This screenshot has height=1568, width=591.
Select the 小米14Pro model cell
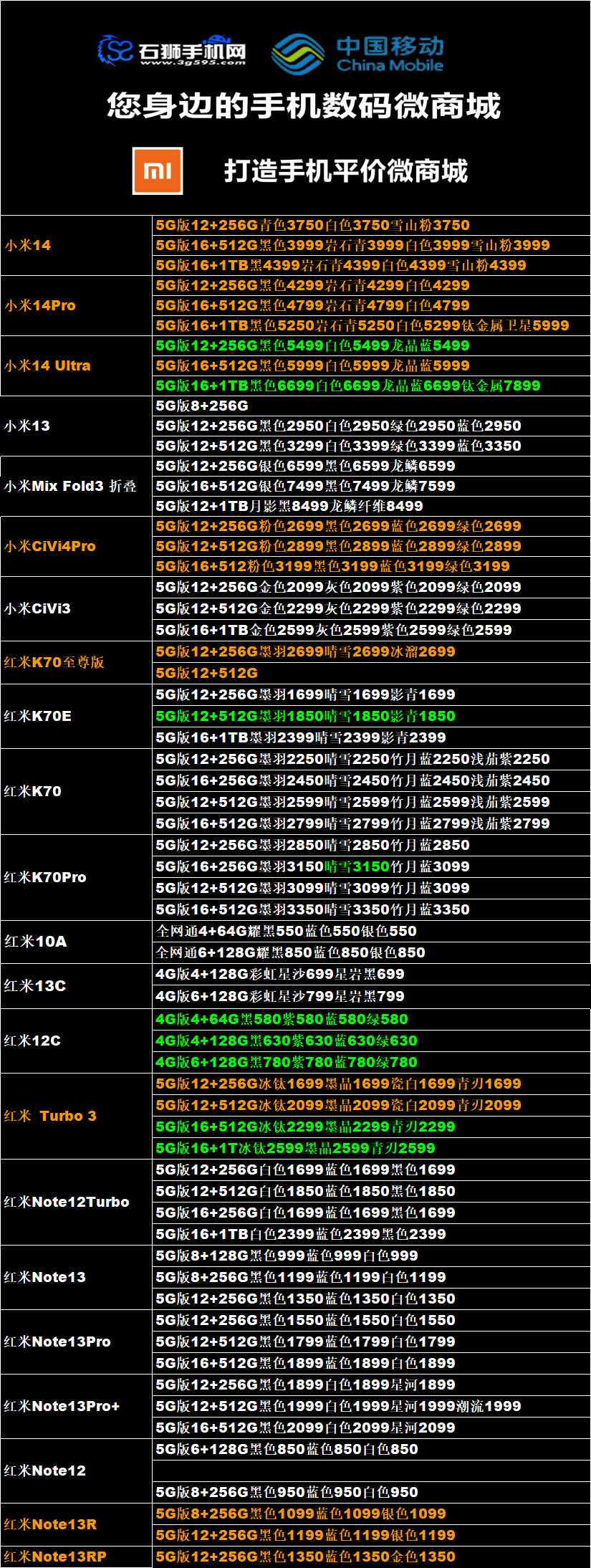pyautogui.click(x=77, y=305)
